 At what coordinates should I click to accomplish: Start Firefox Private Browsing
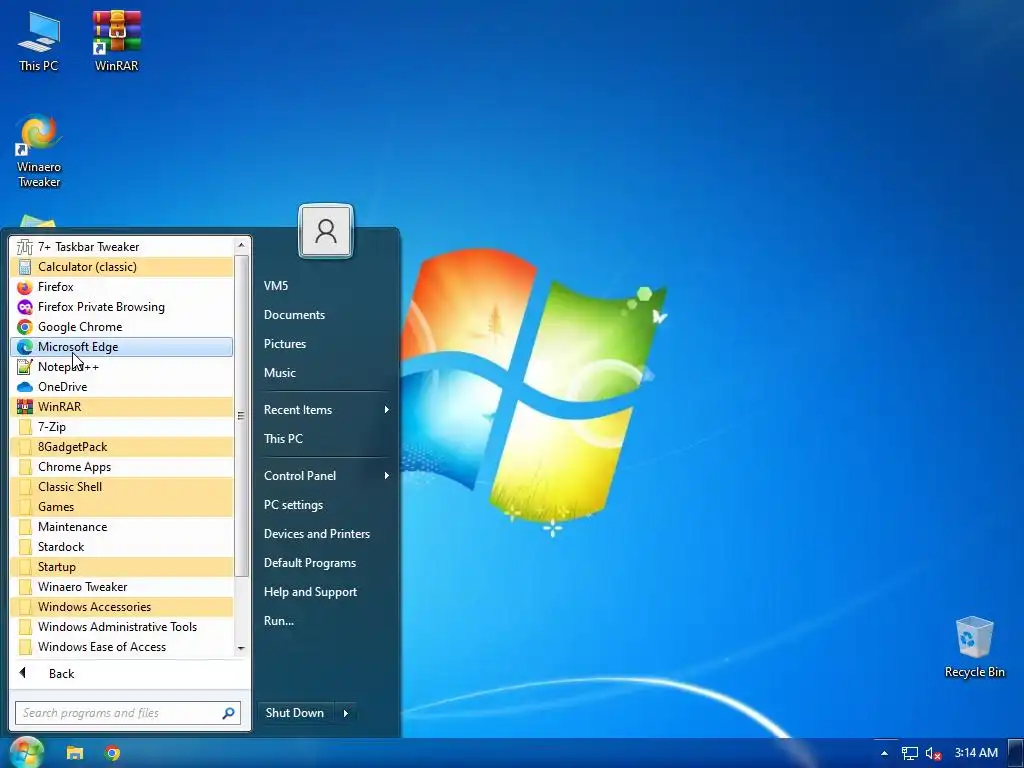tap(122, 307)
